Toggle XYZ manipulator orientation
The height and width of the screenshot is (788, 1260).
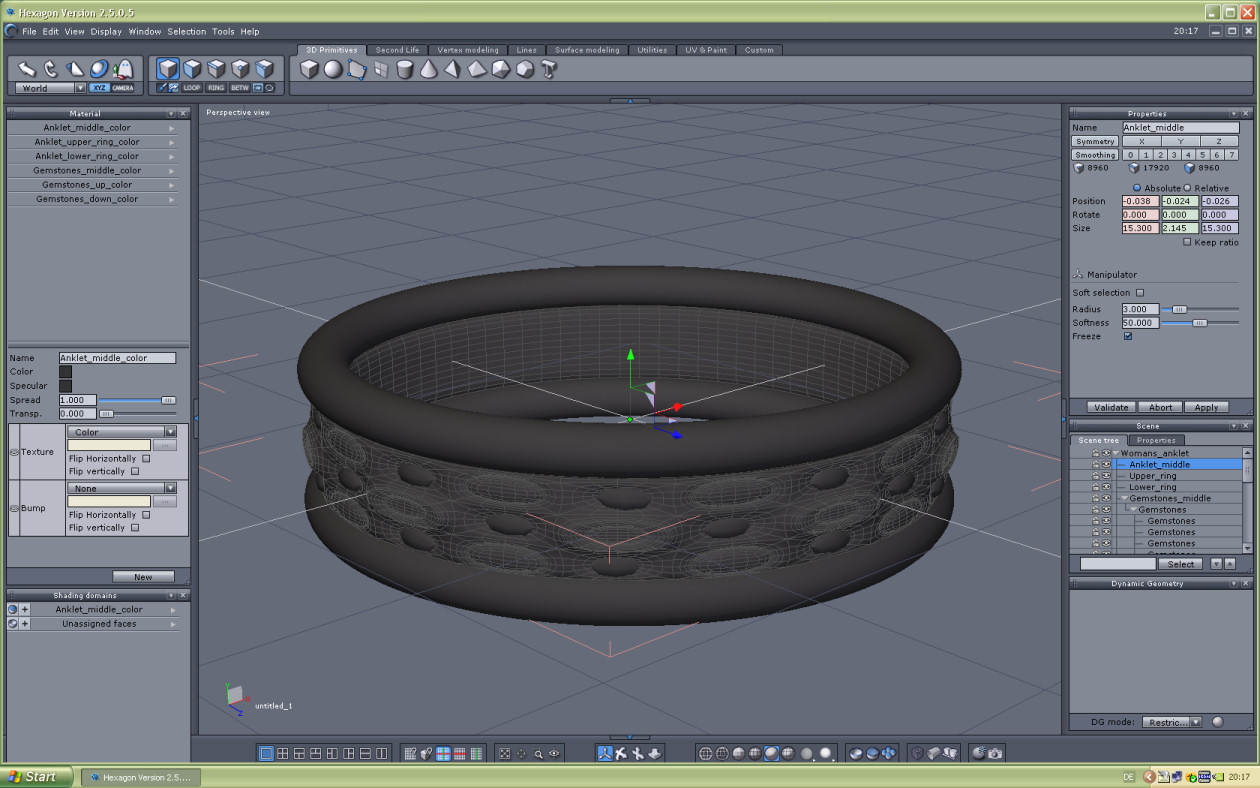click(x=99, y=88)
